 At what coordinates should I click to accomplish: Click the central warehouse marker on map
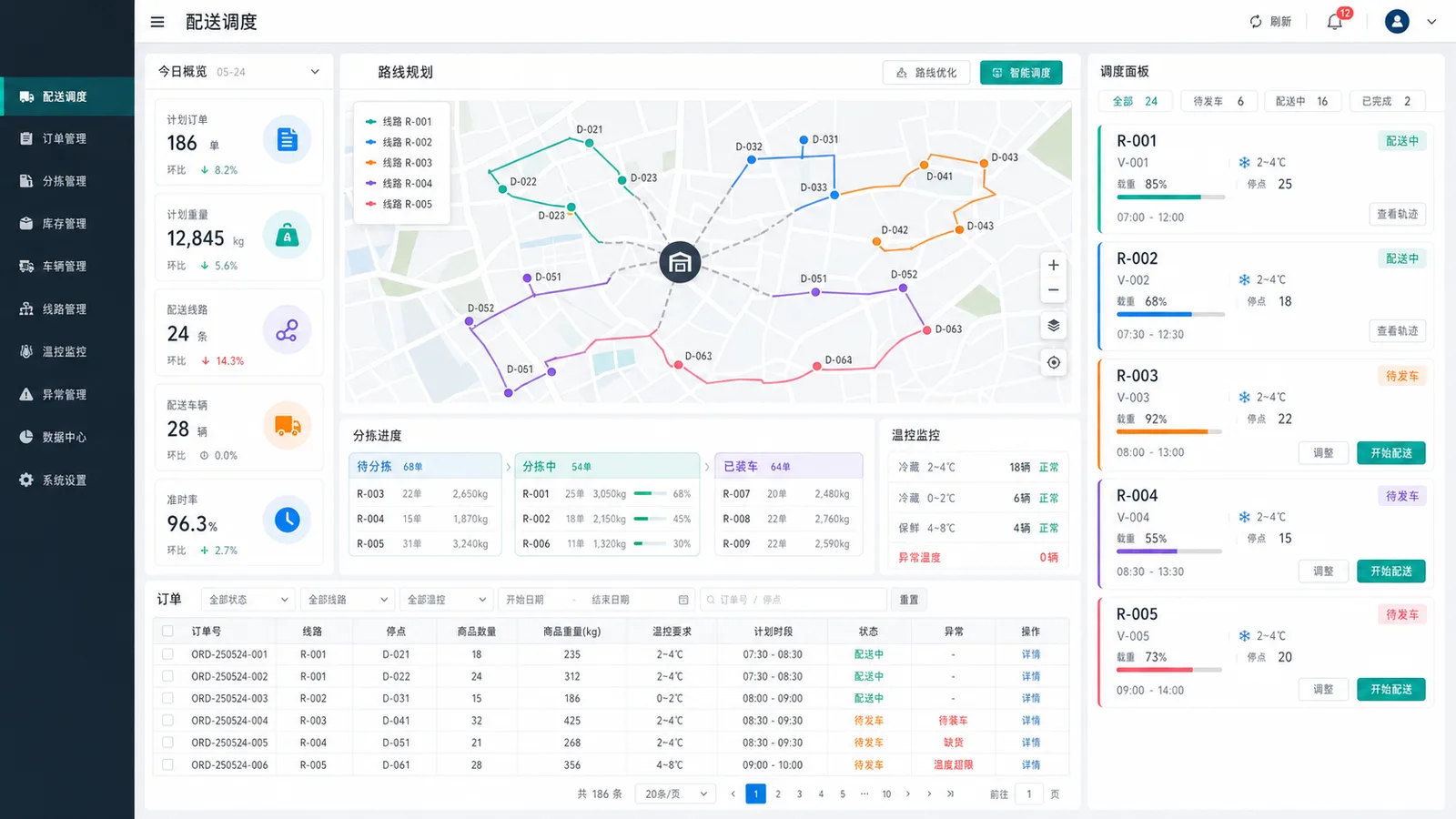(680, 263)
